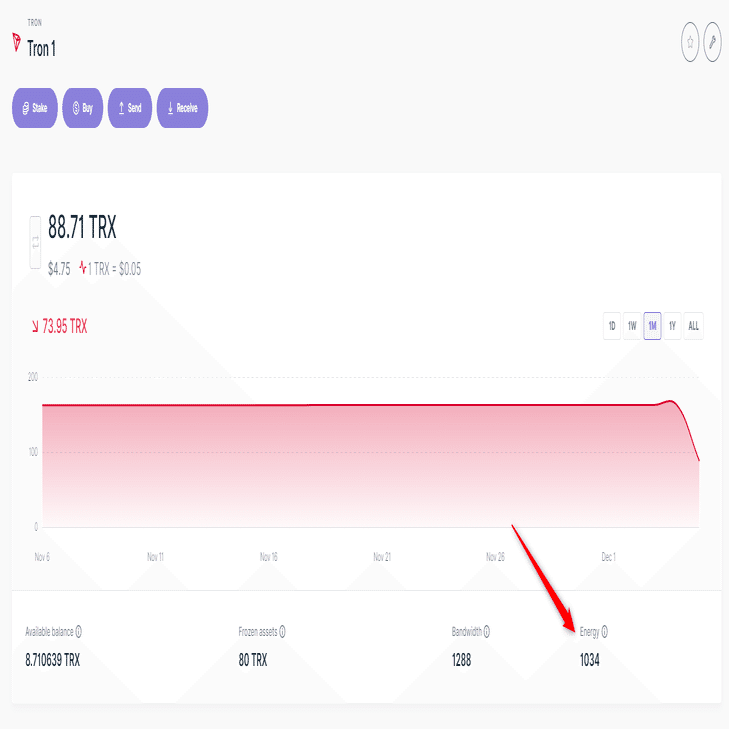Select the 1D chart range

612,326
